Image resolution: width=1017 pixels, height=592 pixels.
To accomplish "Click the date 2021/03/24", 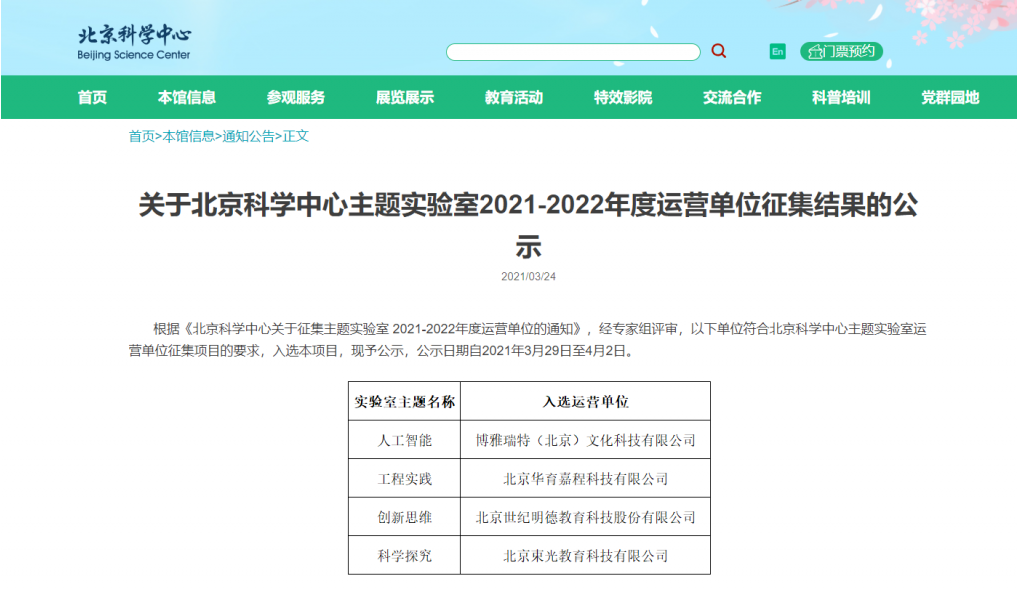I will (528, 276).
